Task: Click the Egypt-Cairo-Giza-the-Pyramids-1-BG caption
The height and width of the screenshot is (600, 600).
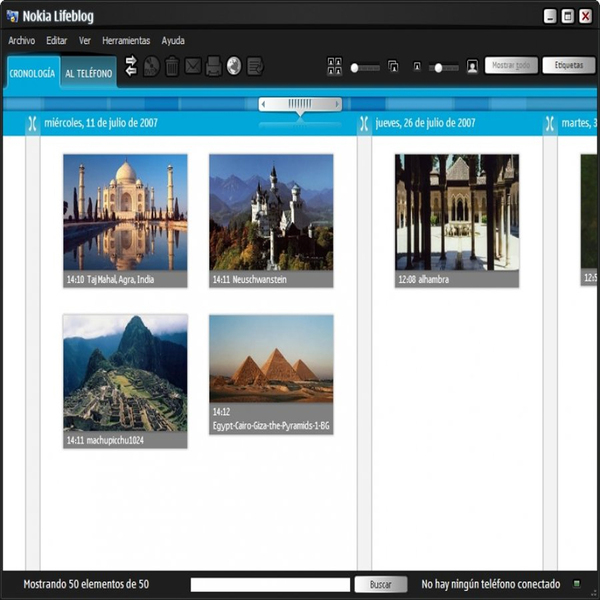Action: pyautogui.click(x=271, y=426)
